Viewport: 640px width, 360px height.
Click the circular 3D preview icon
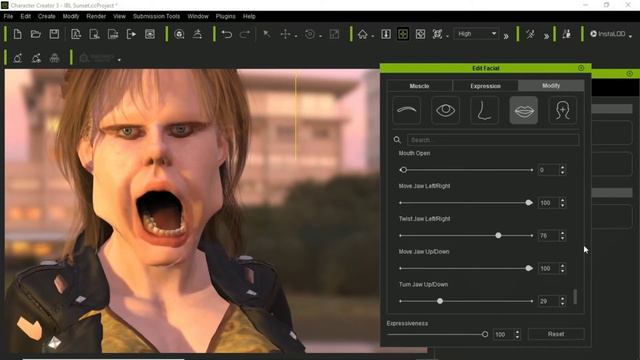click(x=179, y=34)
